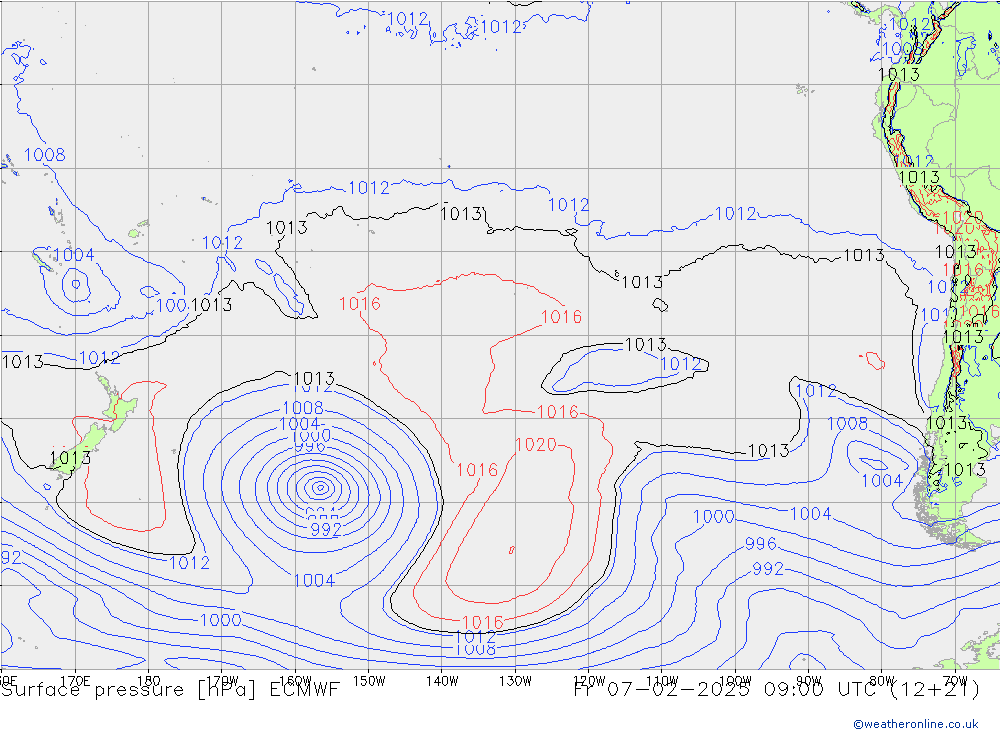The height and width of the screenshot is (733, 1000).
Task: Select the 140W longitude label
Action: click(442, 681)
